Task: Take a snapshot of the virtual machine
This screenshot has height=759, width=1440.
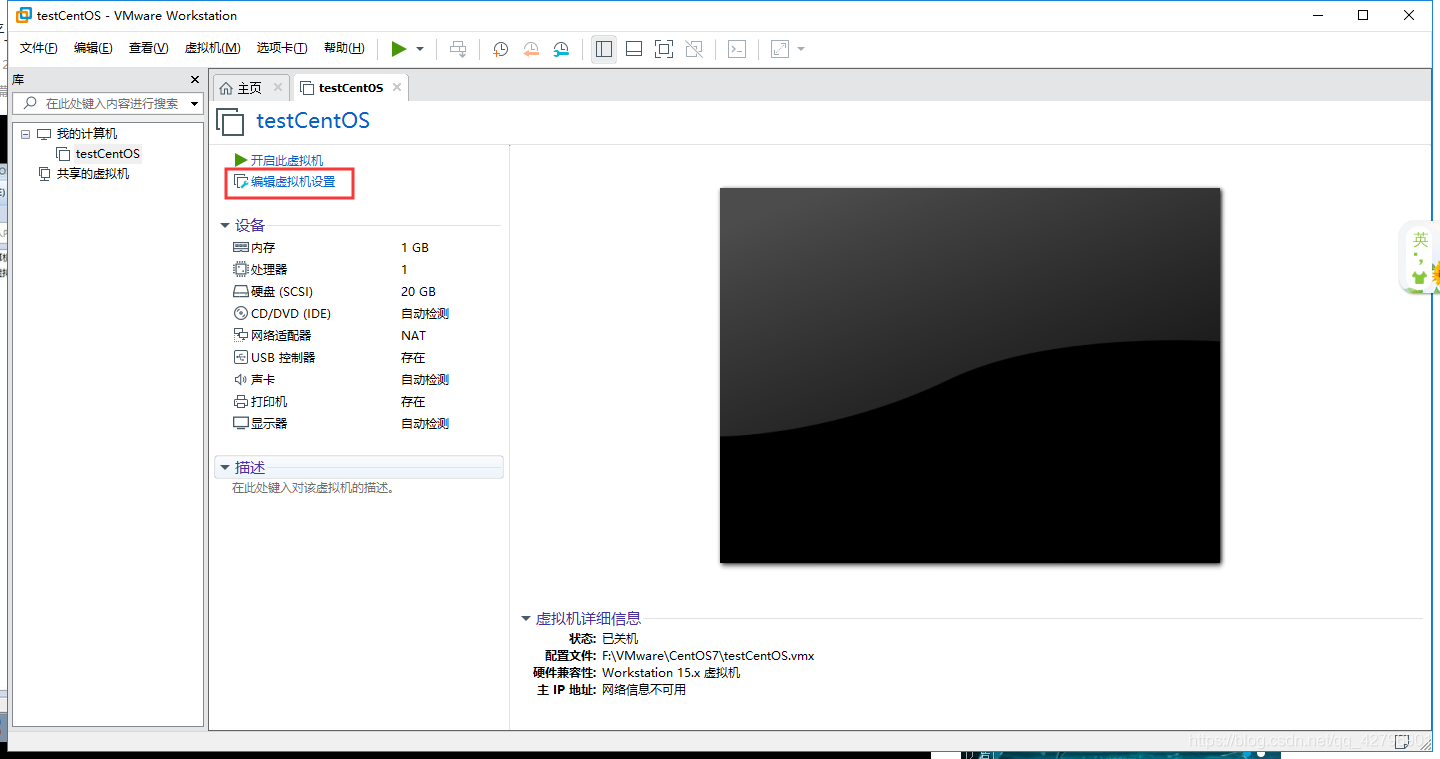Action: [x=500, y=48]
